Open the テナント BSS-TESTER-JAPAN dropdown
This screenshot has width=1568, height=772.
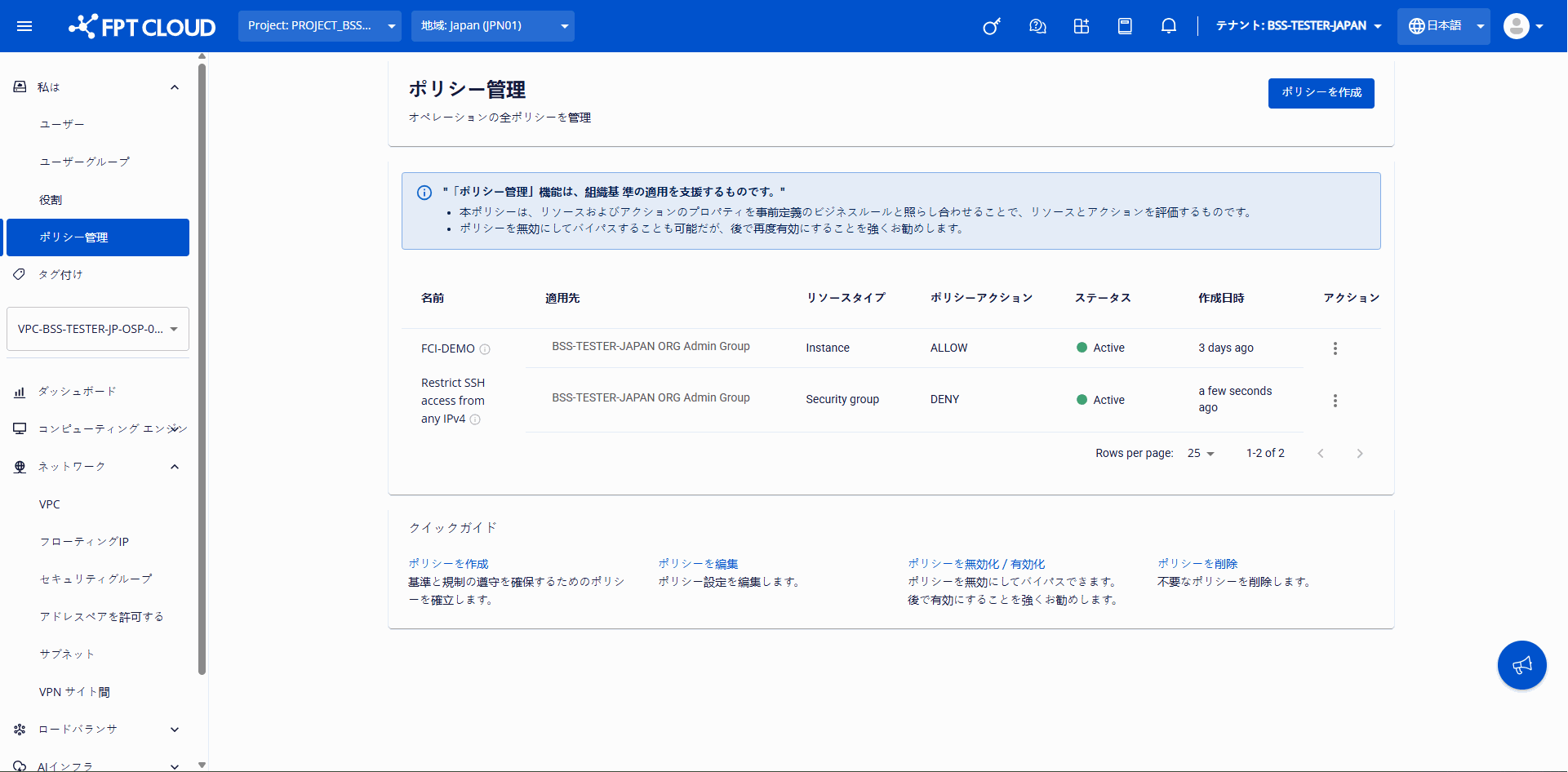coord(1299,26)
